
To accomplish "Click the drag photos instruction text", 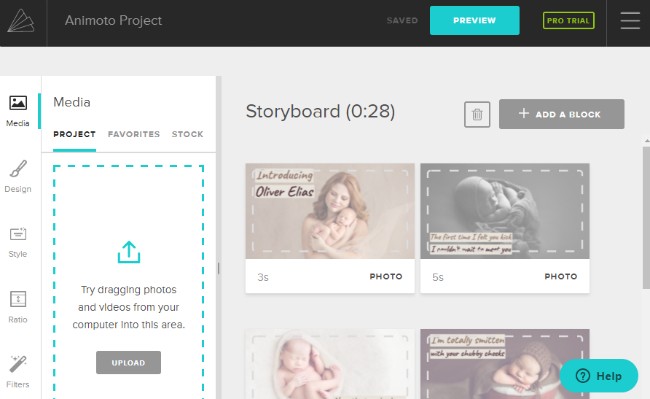I will (129, 307).
